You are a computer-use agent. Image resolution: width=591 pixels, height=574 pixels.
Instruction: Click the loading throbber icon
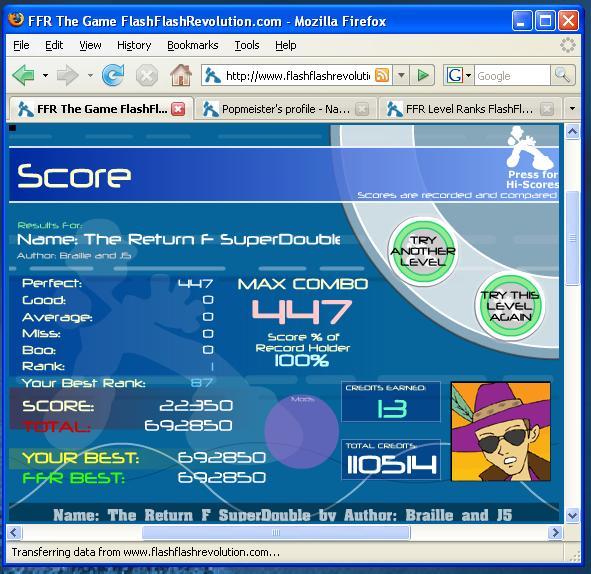click(x=568, y=45)
